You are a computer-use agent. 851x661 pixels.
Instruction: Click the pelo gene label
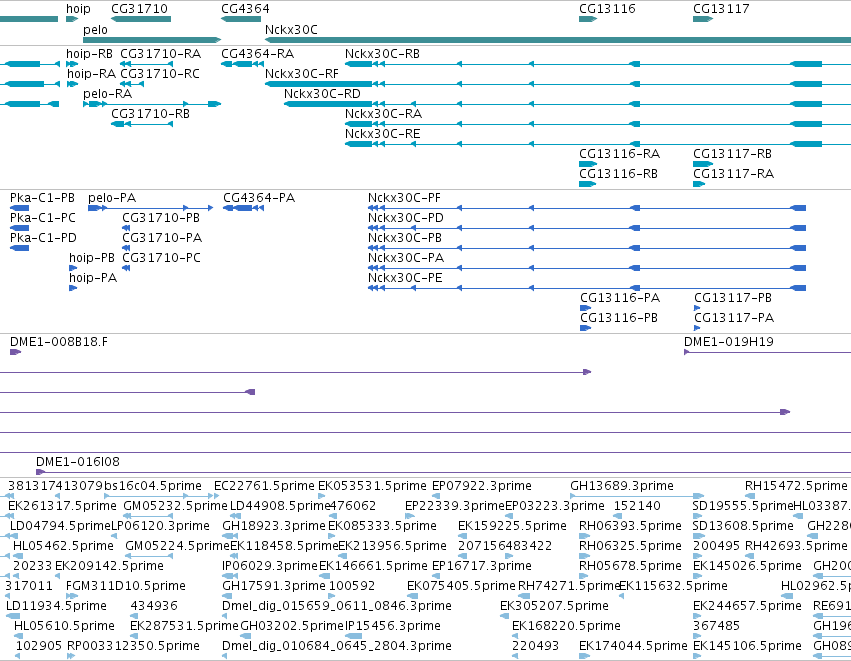[95, 30]
